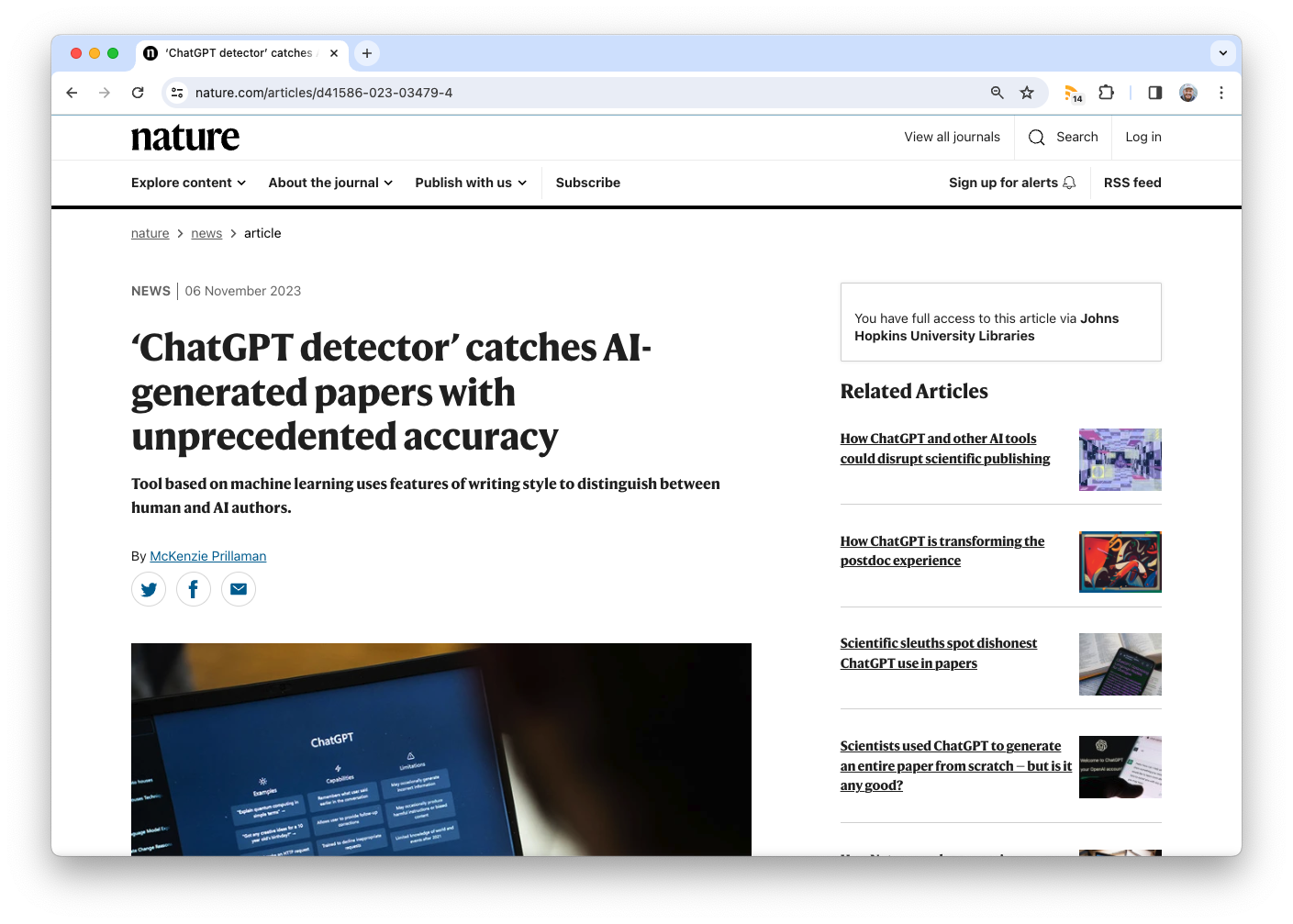Viewport: 1293px width, 924px height.
Task: Toggle the browser side panel icon
Action: [x=1154, y=93]
